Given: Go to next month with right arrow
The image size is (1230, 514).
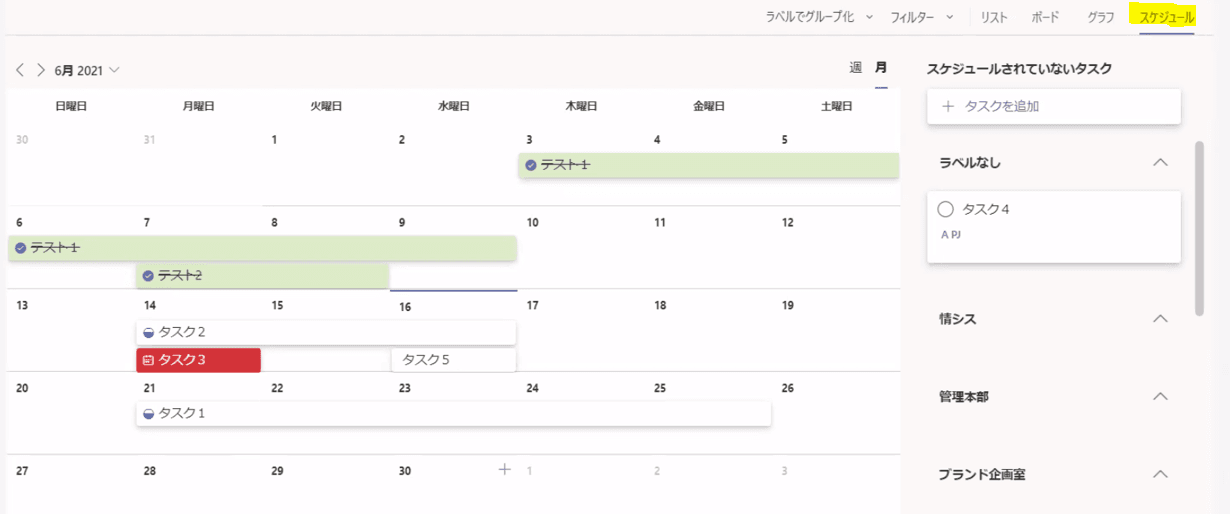Looking at the screenshot, I should (41, 70).
